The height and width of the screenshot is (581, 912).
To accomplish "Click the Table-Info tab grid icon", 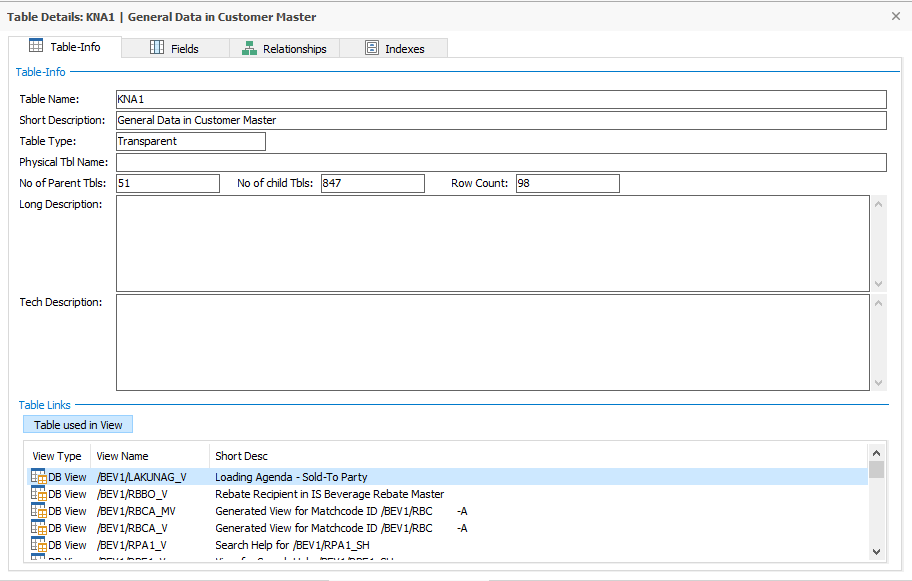I will (x=36, y=46).
